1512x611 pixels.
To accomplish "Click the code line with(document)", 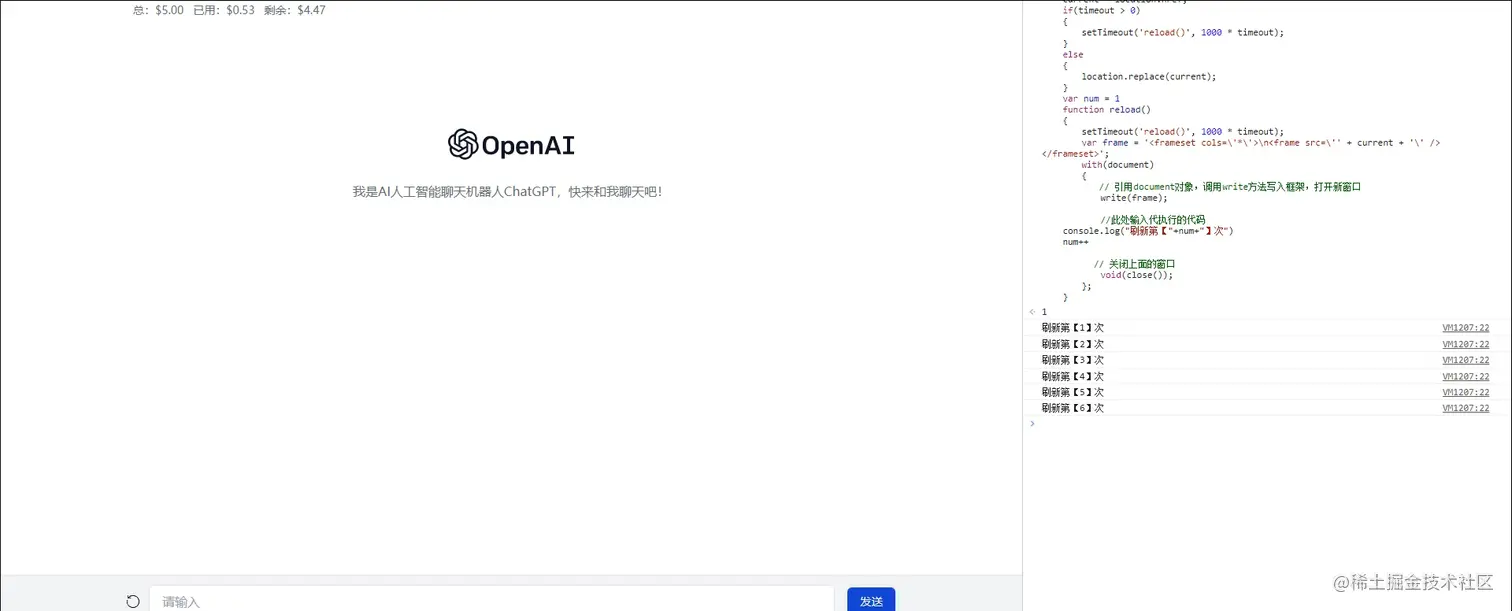I will (1117, 165).
